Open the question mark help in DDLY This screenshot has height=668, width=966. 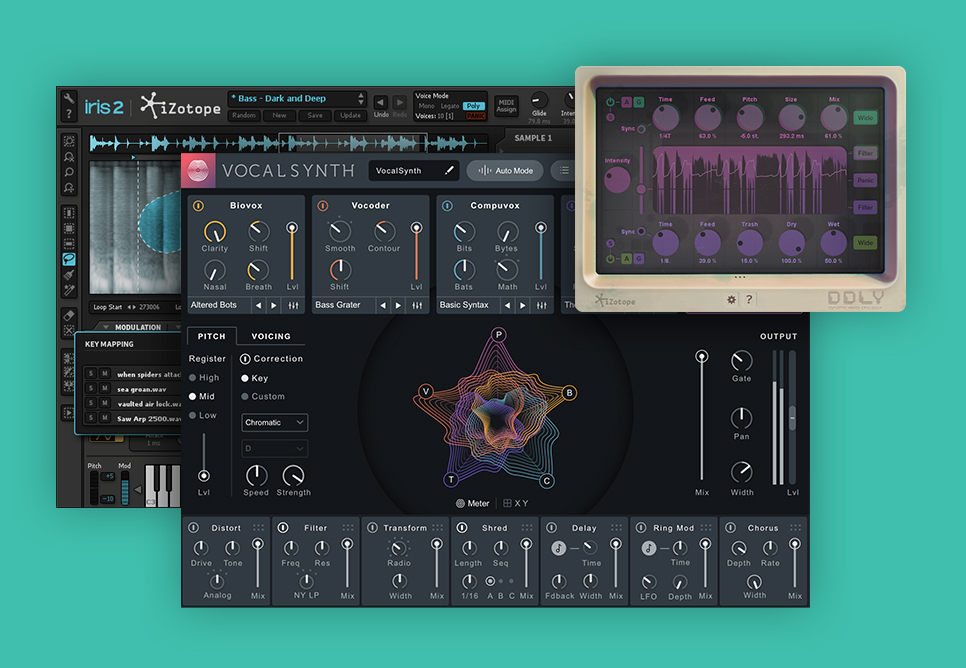click(x=749, y=299)
